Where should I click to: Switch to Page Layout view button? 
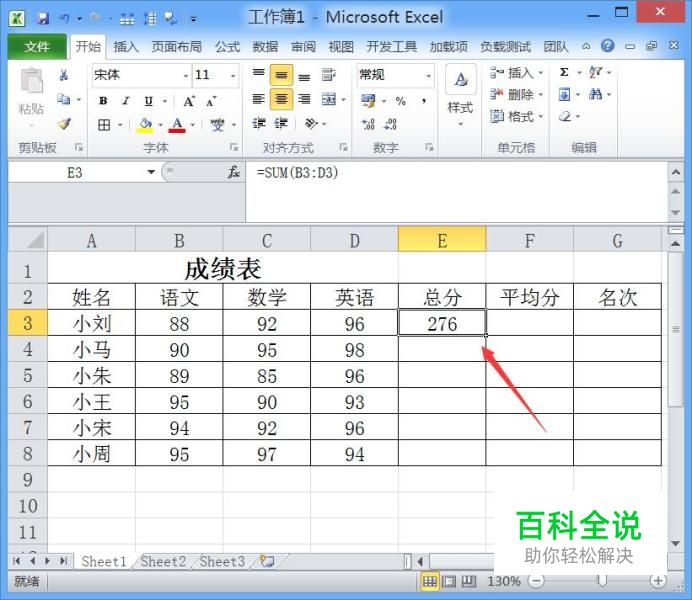point(449,581)
